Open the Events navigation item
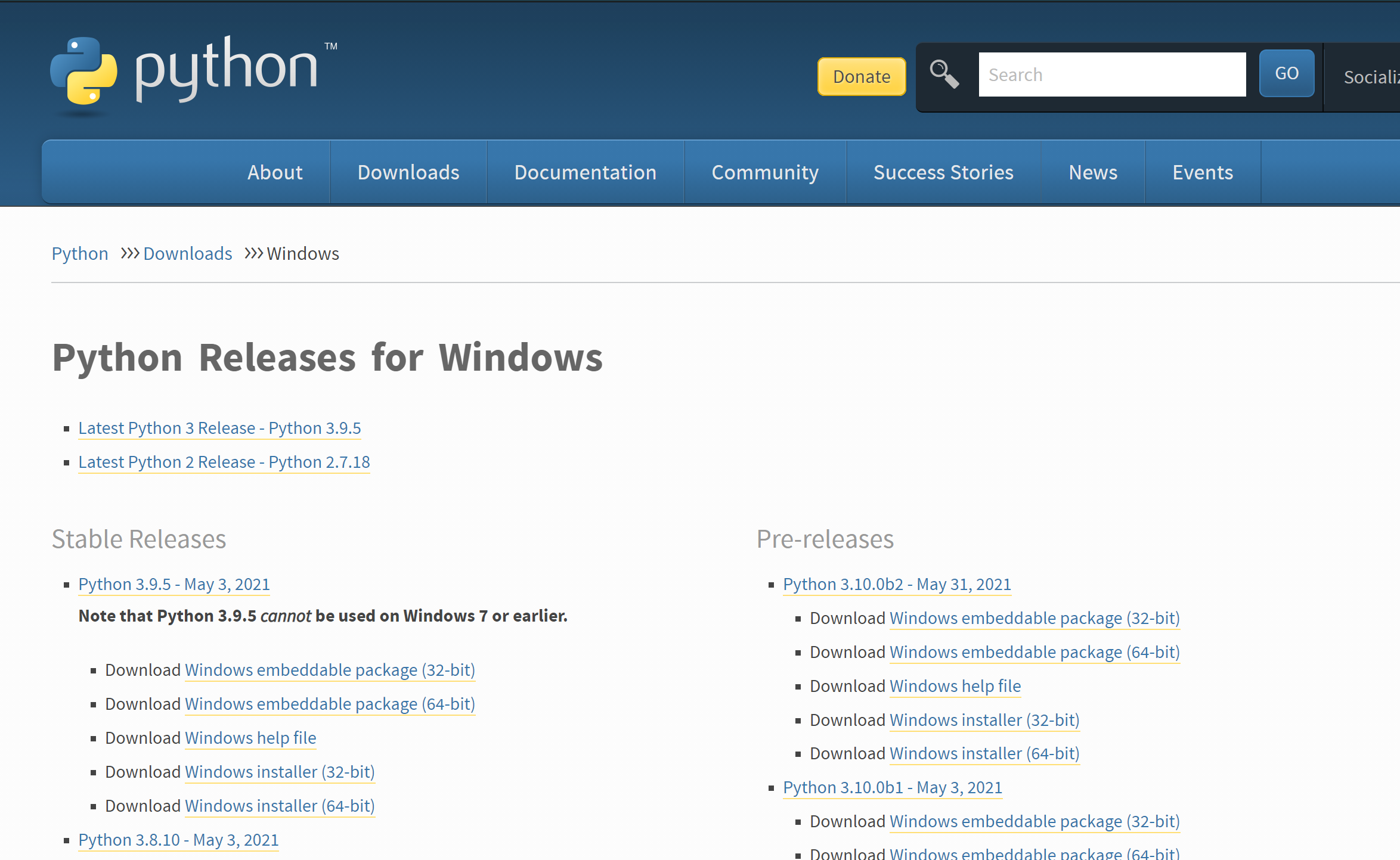Screen dimensions: 1400x860 (1202, 172)
